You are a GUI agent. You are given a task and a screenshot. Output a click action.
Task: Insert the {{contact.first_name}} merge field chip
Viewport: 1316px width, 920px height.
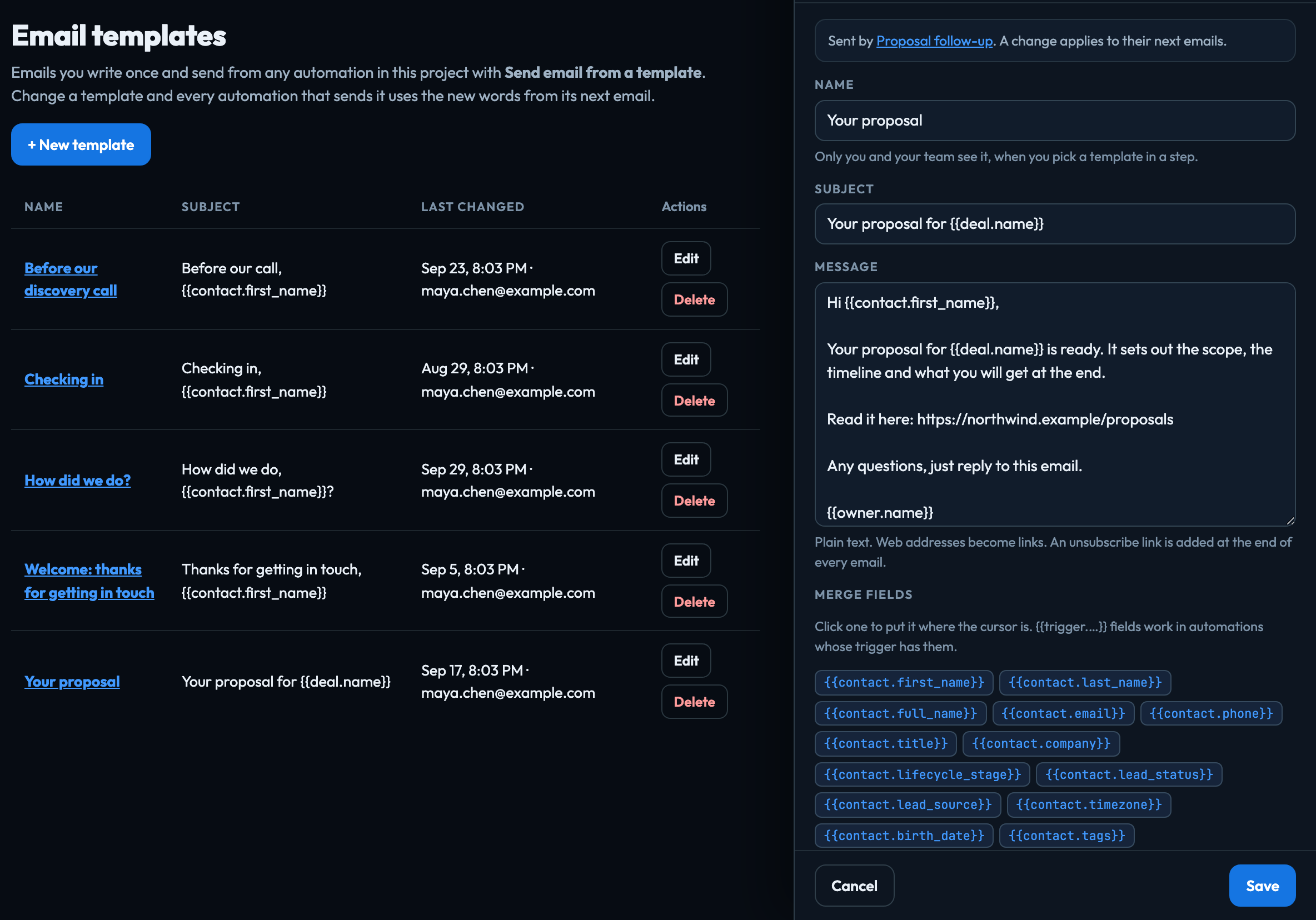click(904, 682)
